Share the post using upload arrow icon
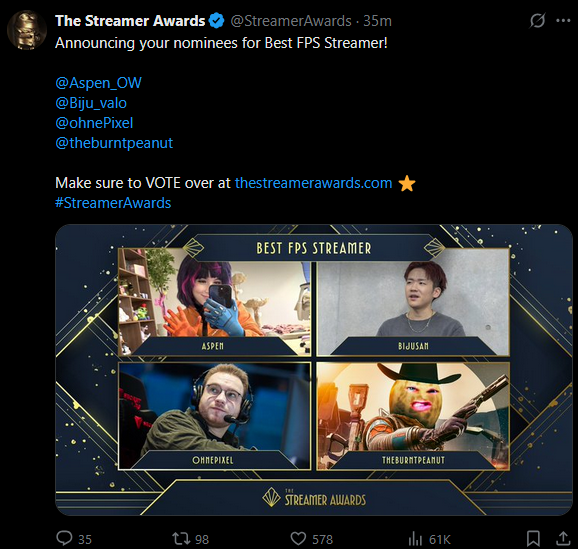The image size is (578, 549). [x=563, y=538]
